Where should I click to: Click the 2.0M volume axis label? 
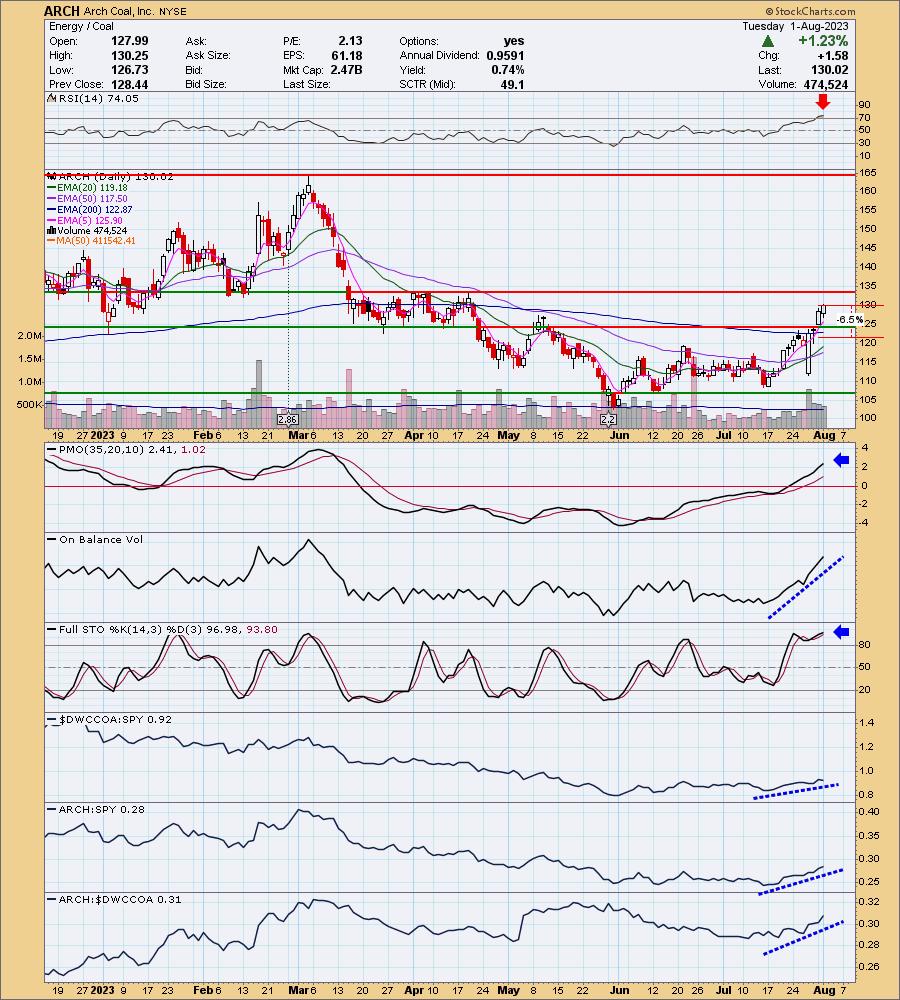[x=29, y=336]
